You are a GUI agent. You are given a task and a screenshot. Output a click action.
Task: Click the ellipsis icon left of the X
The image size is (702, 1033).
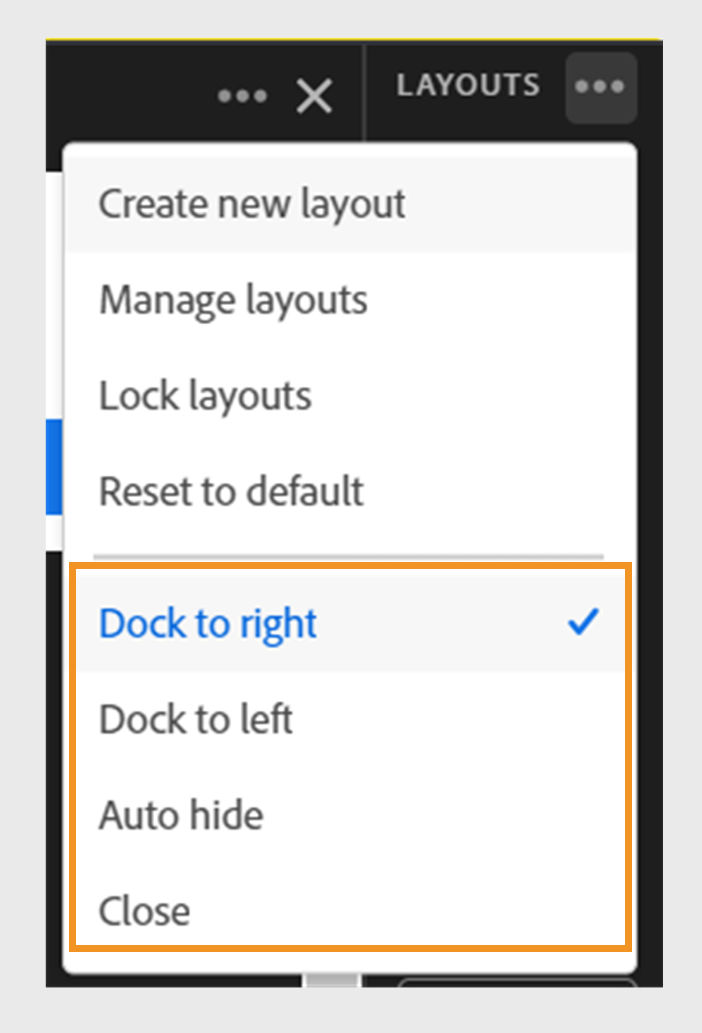click(242, 97)
